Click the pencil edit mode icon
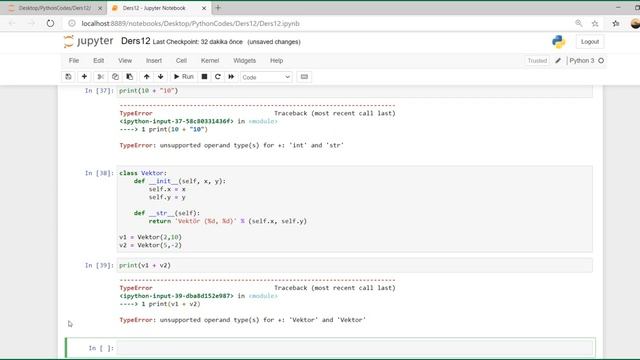This screenshot has width=640, height=360. (558, 60)
